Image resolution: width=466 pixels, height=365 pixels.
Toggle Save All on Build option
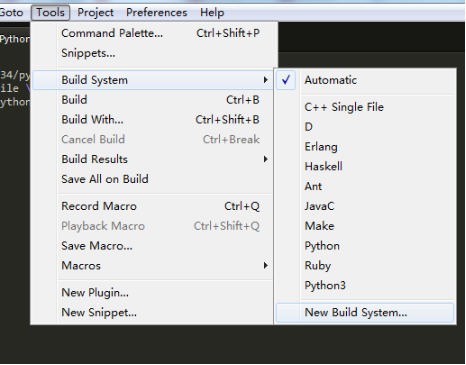(153, 179)
